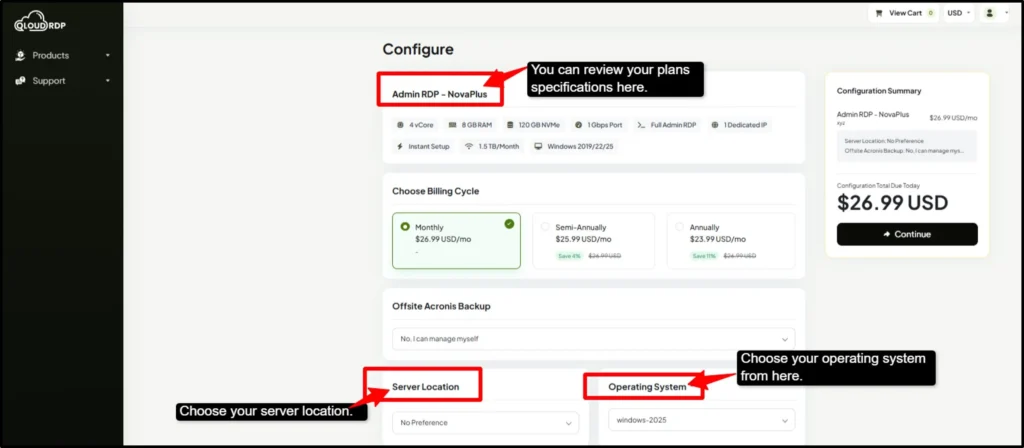
Task: Click the Configuration Total Due Today label
Action: coord(878,185)
